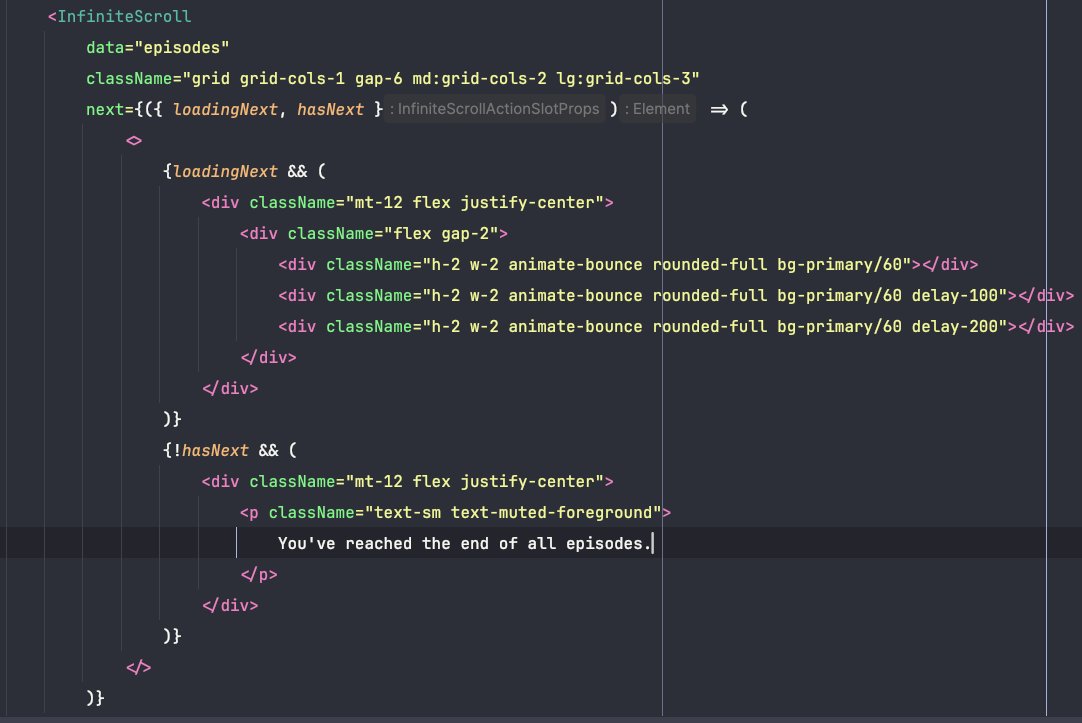The image size is (1082, 723).
Task: Click the InfiniteScrollActionSlotProps inlay hint
Action: pyautogui.click(x=495, y=109)
